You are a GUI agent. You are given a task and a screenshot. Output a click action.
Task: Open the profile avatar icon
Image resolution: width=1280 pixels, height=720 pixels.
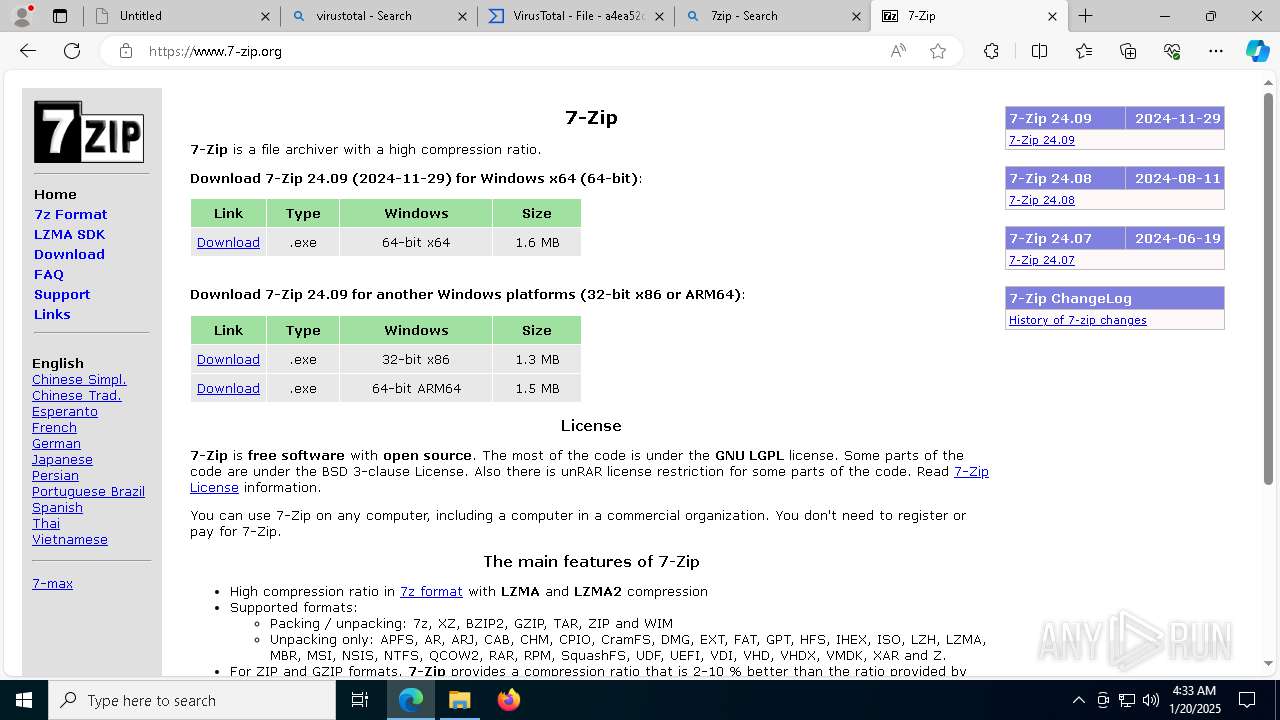point(23,16)
